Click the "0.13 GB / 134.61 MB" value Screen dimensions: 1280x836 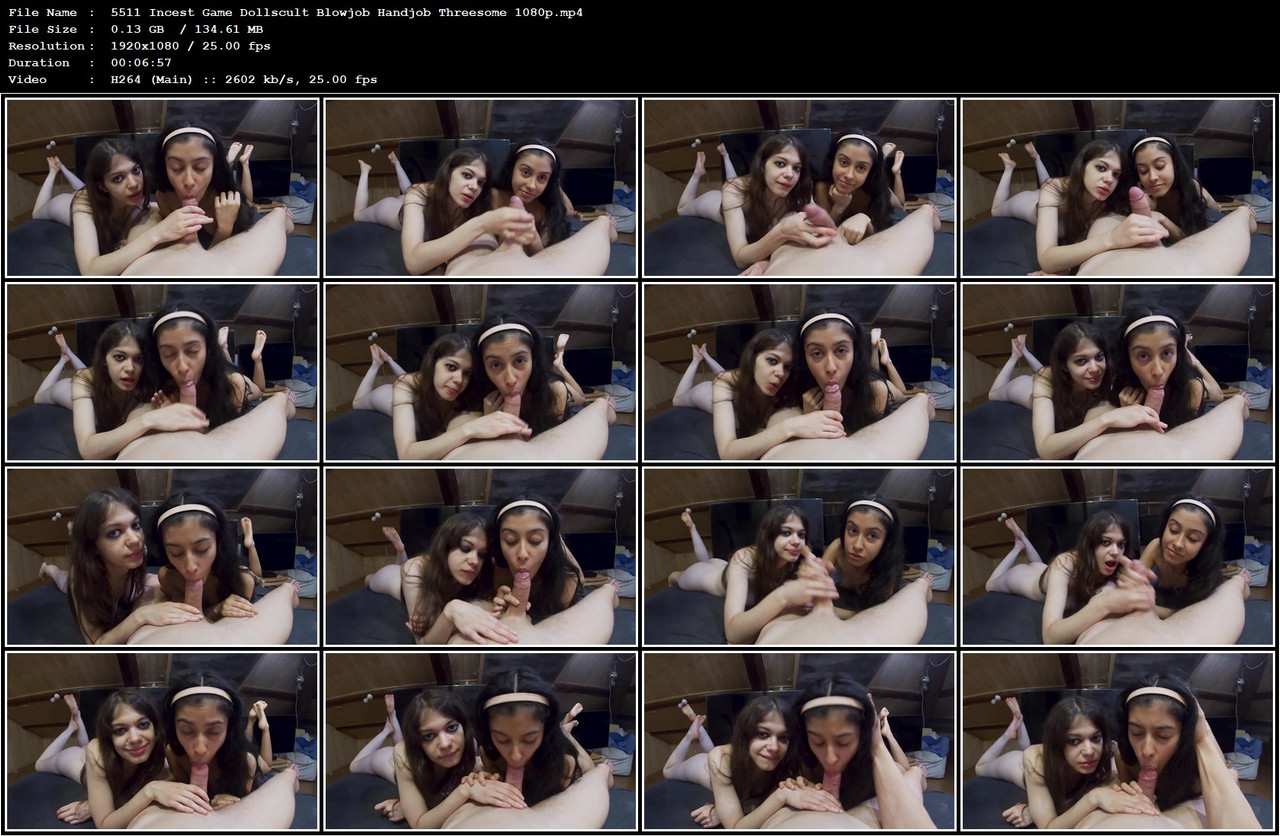pos(187,29)
